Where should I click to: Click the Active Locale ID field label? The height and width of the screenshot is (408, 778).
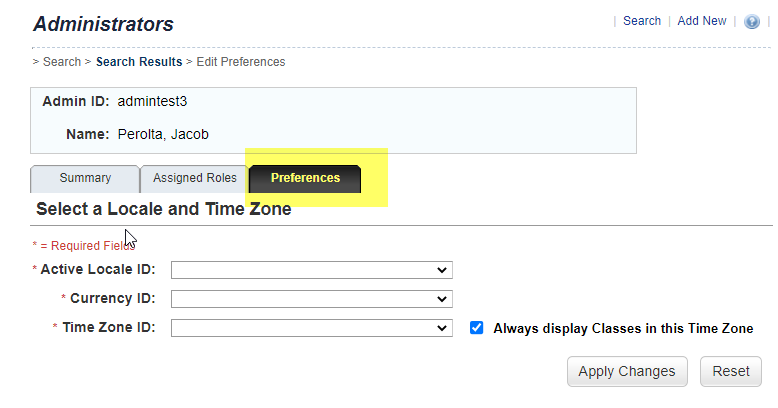[x=98, y=269]
